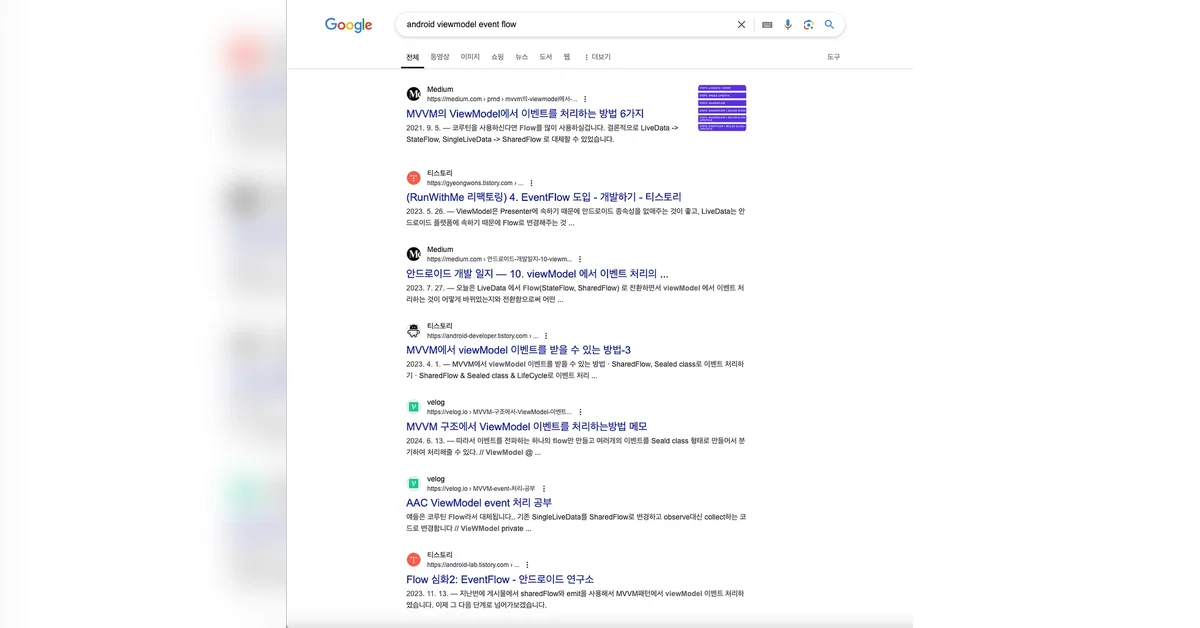
Task: Open three-dot menu beside 안드로이드-개발일지-10 URL
Action: coord(580,259)
